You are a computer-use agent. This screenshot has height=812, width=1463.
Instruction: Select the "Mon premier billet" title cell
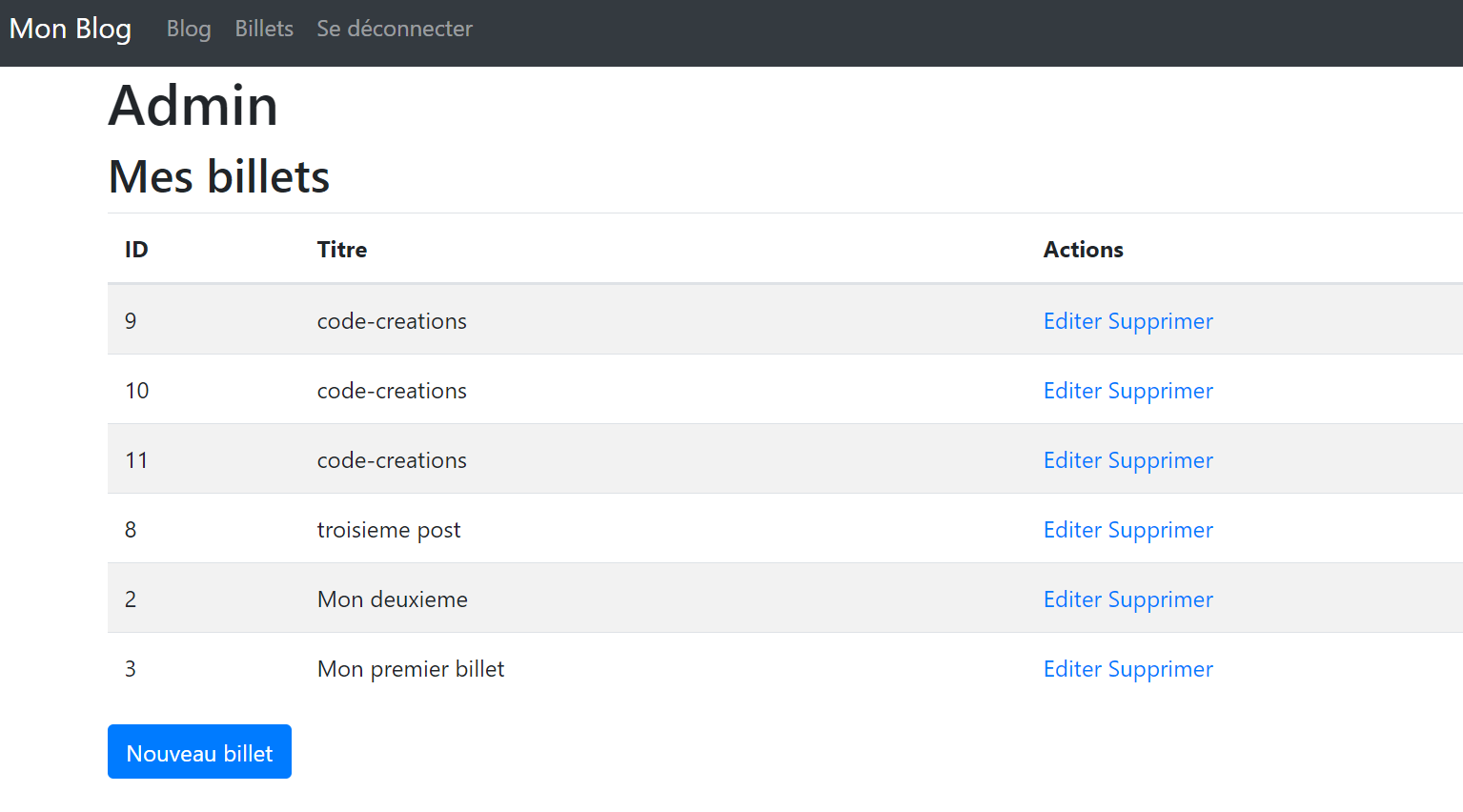411,669
